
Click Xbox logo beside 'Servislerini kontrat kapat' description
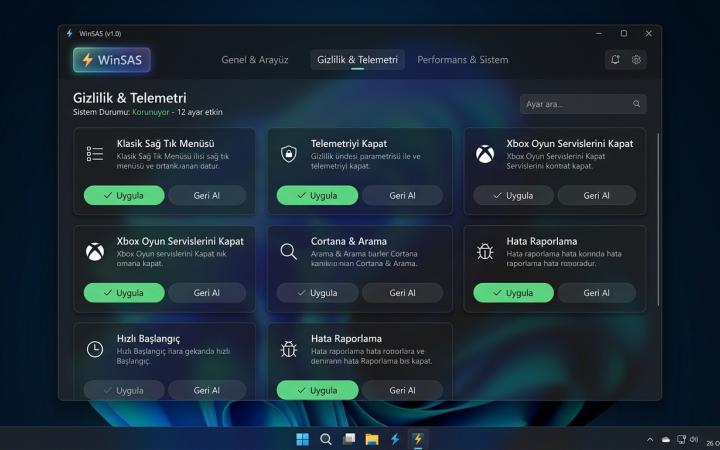click(x=485, y=154)
